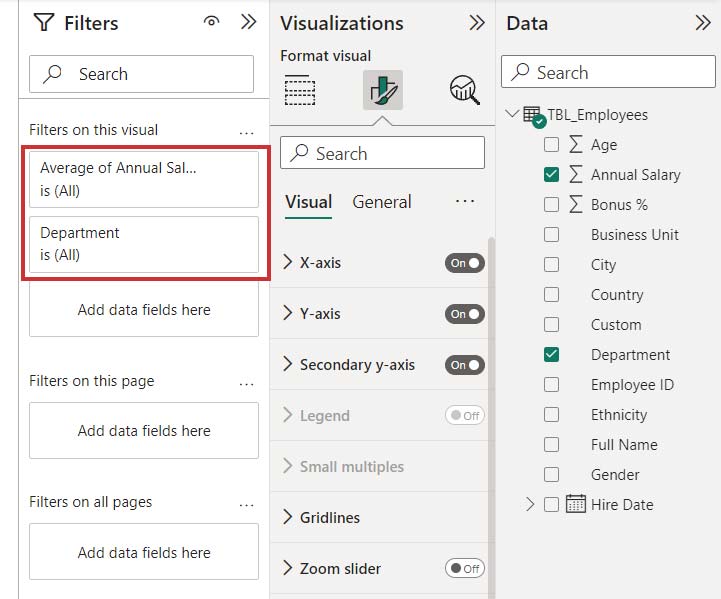Collapse the TBL_Employees table tree
721x599 pixels.
click(512, 114)
